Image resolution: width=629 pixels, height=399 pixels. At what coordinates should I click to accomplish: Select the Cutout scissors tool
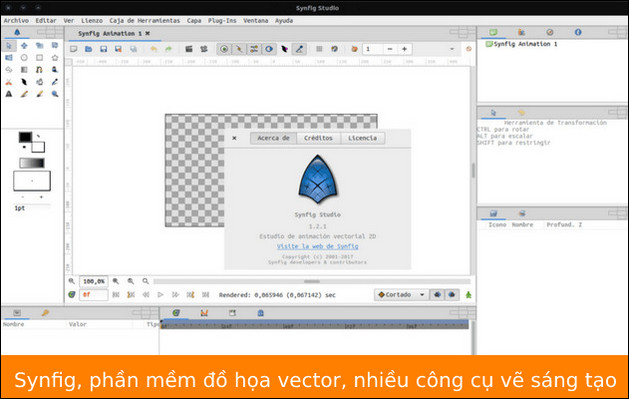[x=9, y=82]
